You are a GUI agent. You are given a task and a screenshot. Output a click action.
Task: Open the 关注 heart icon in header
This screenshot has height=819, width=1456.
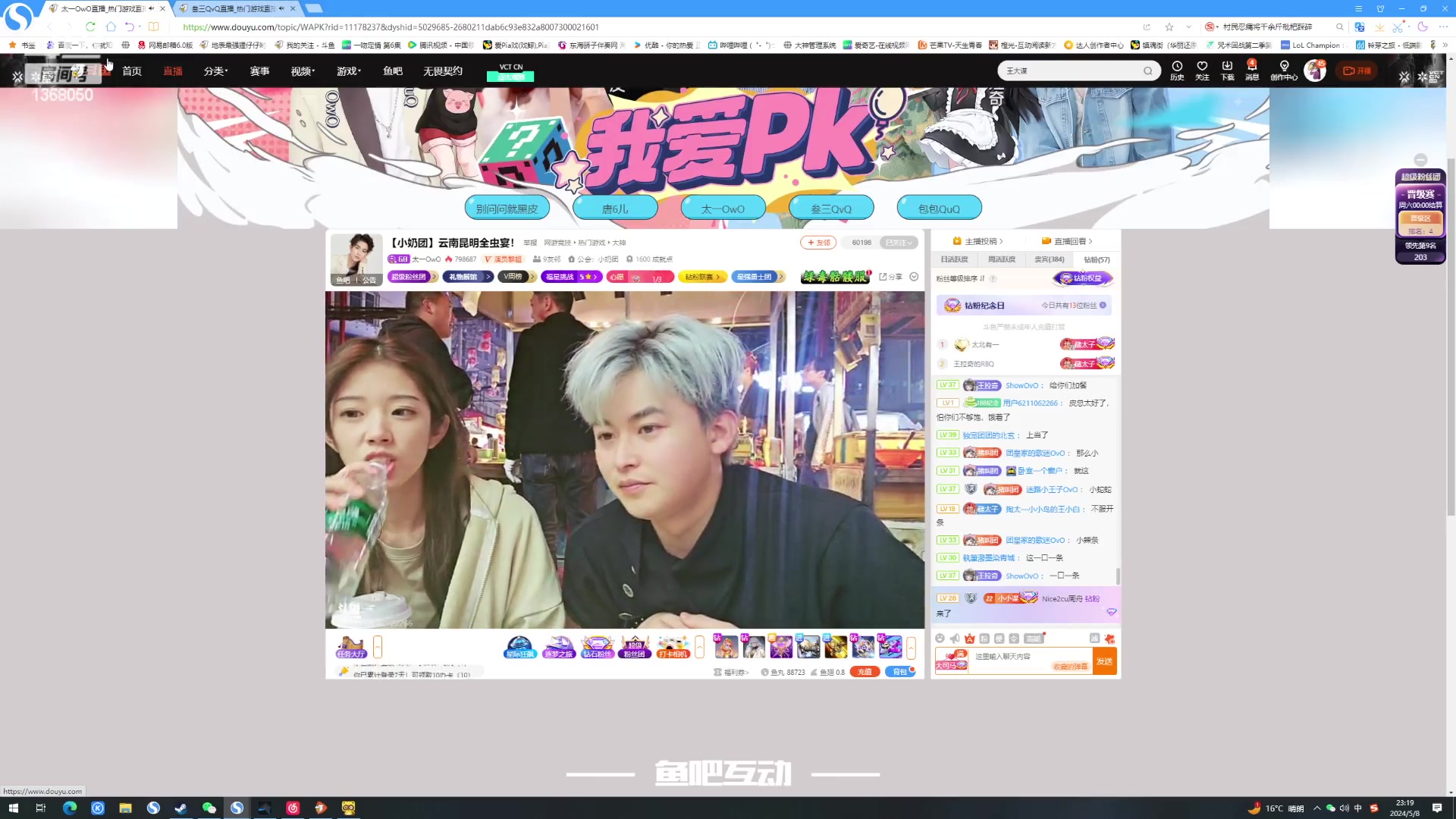pyautogui.click(x=1202, y=70)
